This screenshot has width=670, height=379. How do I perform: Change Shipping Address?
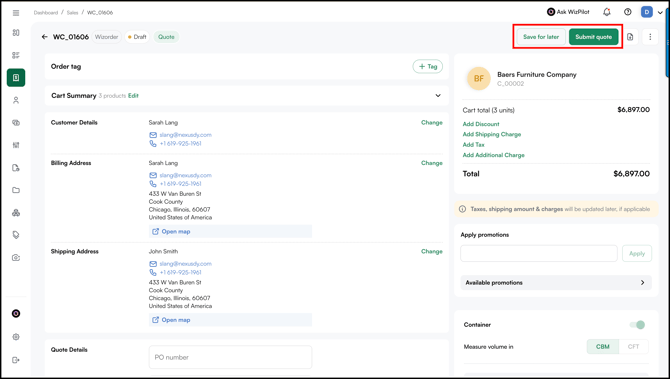[x=432, y=252]
